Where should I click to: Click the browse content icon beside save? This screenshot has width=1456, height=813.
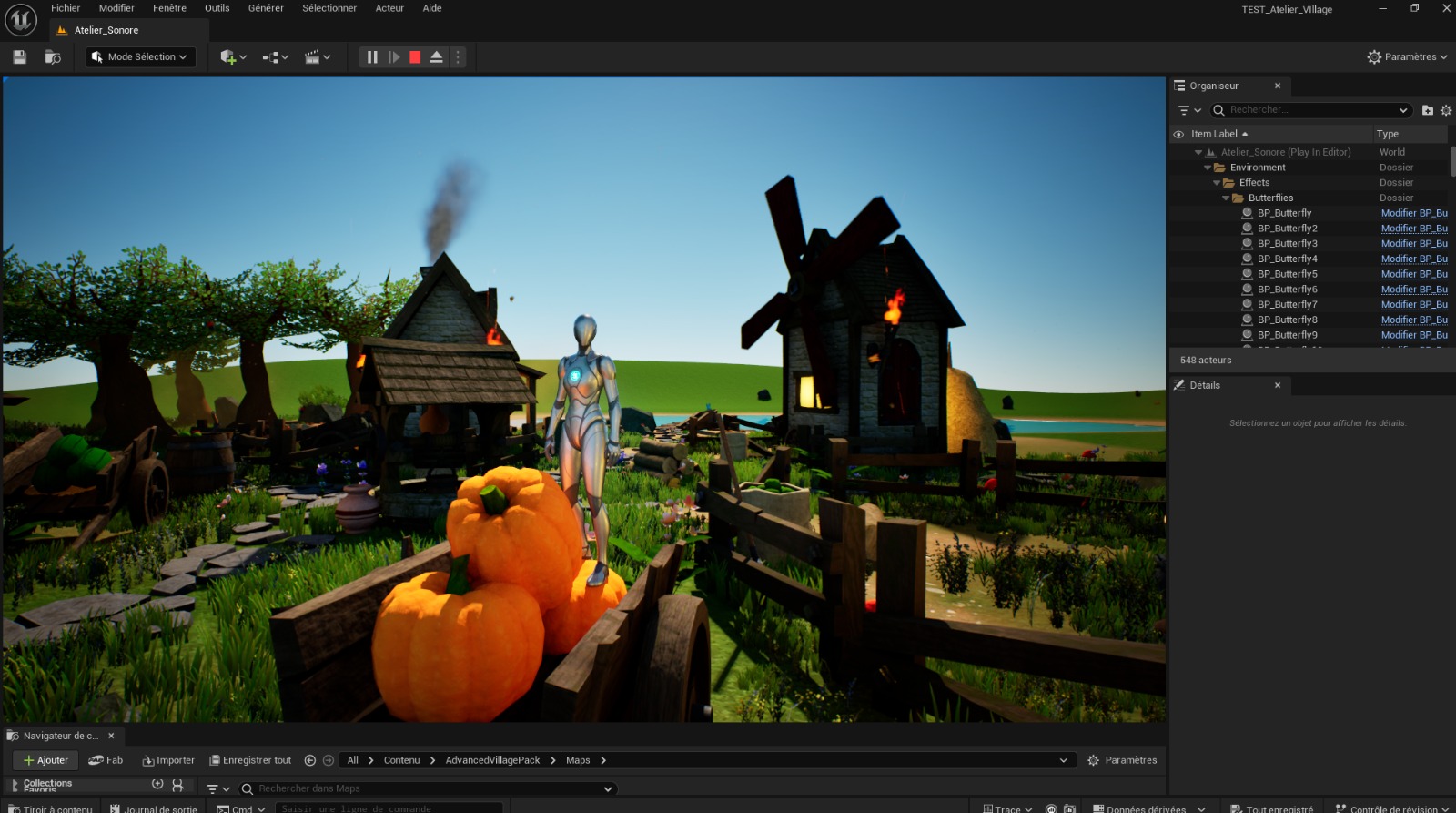[53, 57]
